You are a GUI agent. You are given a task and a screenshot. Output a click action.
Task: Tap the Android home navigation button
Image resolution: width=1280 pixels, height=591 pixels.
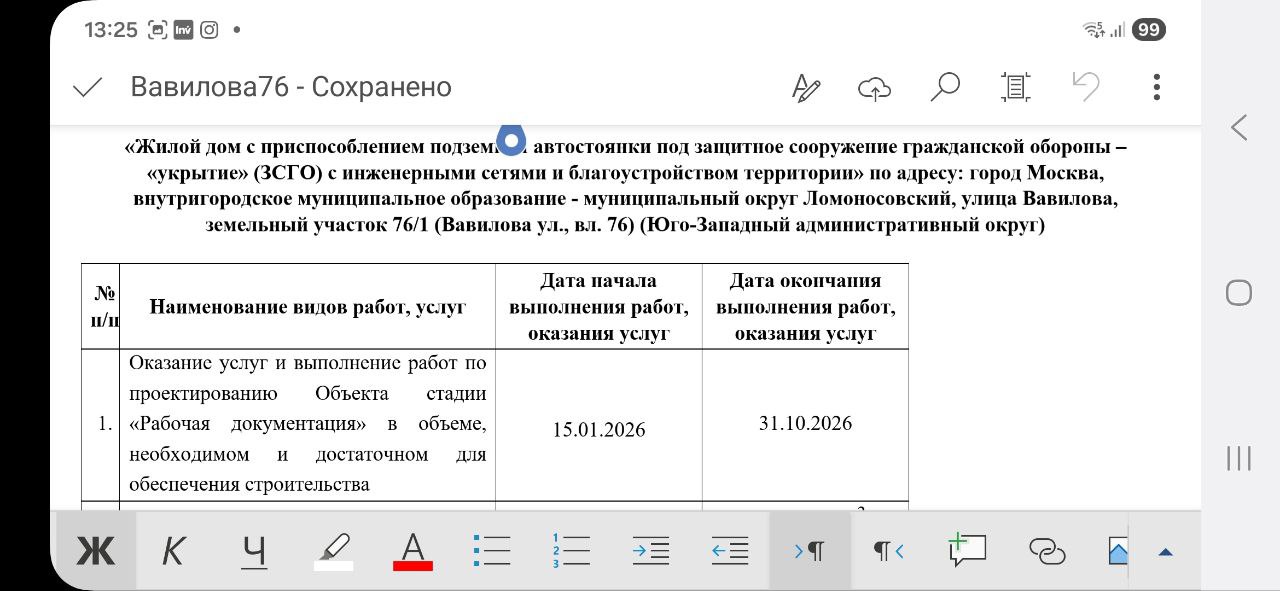click(1239, 293)
